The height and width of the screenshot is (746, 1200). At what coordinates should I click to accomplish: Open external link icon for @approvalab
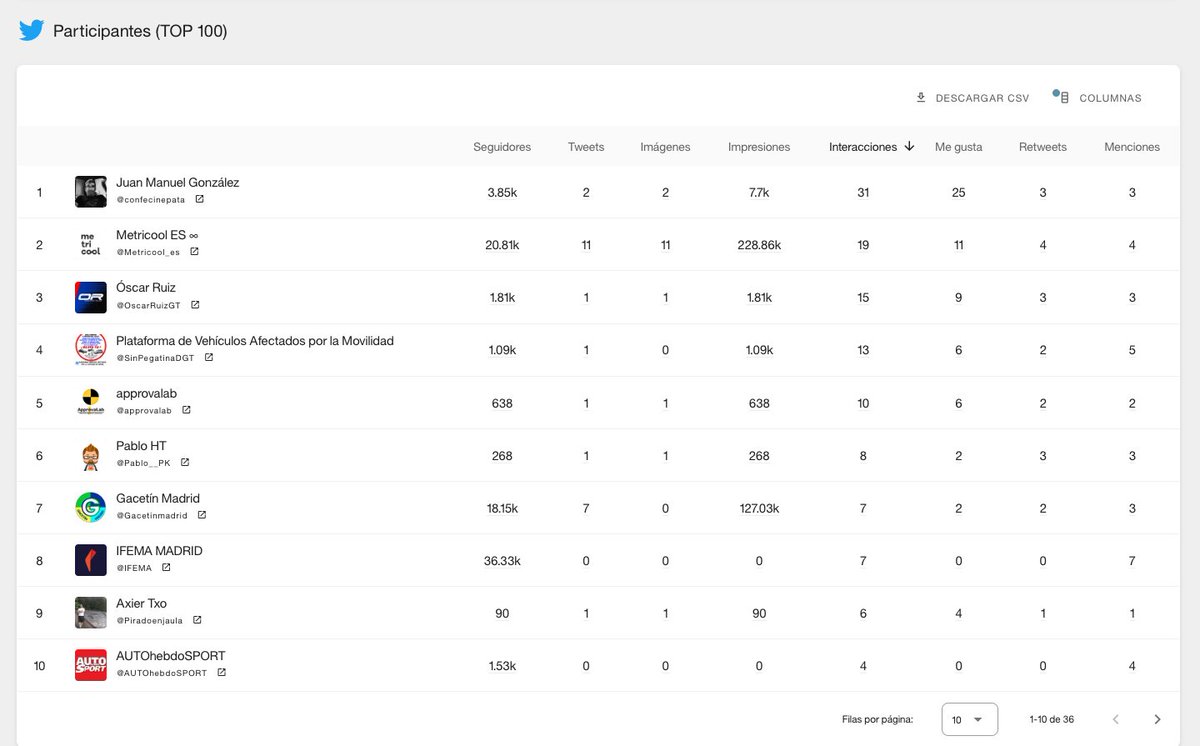[x=186, y=410]
